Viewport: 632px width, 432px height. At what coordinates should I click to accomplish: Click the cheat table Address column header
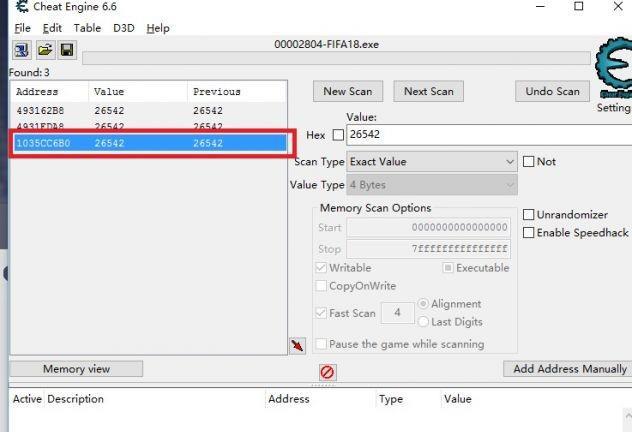click(289, 399)
